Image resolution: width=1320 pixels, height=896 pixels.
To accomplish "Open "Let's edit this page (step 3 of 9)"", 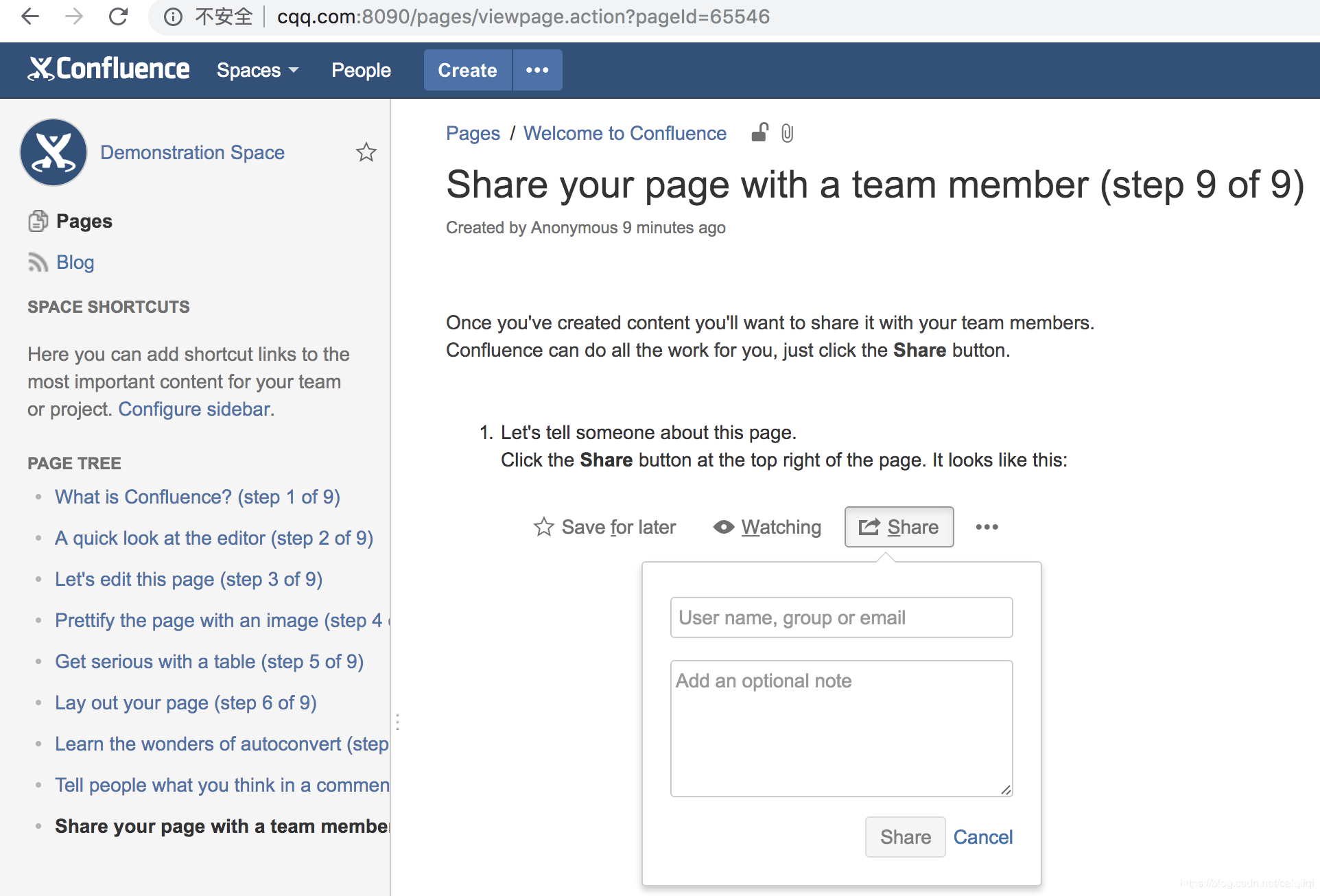I will (189, 579).
